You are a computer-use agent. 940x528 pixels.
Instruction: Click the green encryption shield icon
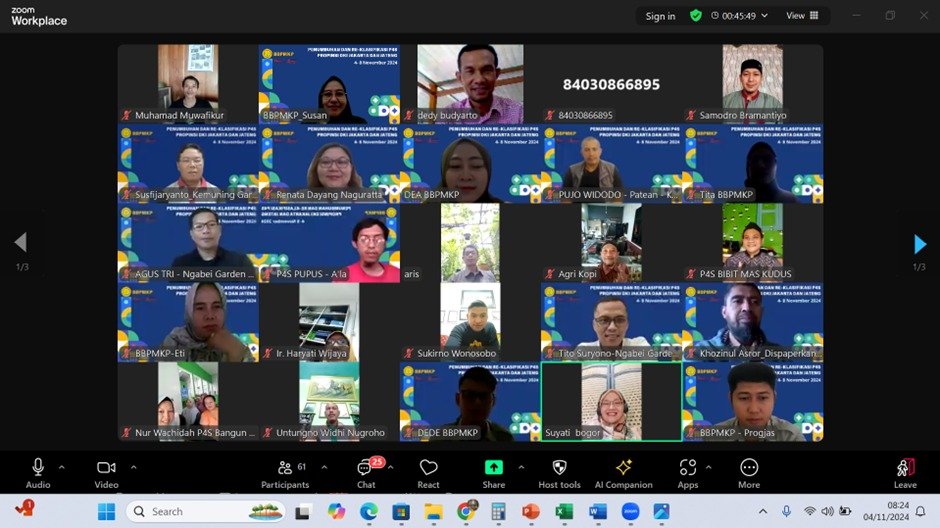click(696, 16)
